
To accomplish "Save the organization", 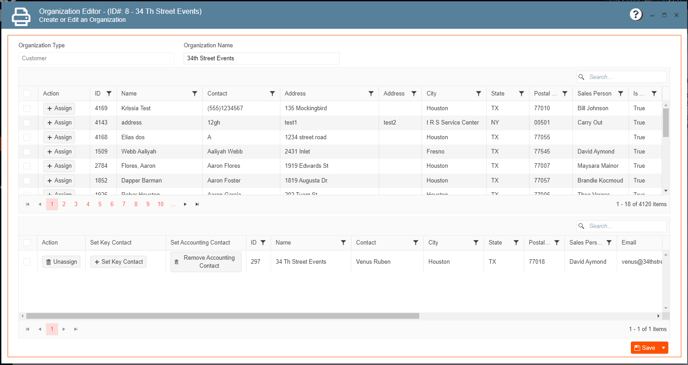I will pos(645,348).
